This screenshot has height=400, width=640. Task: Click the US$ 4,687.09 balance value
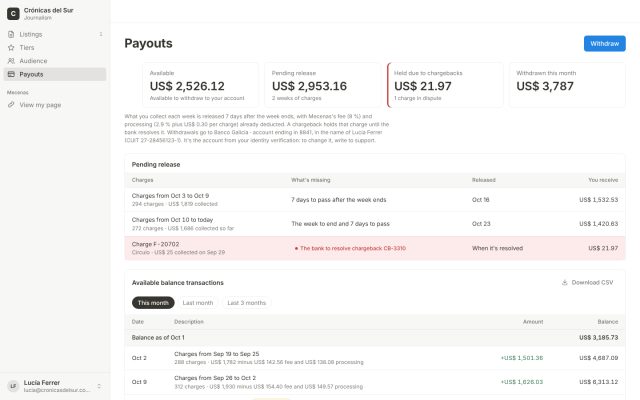pos(598,358)
